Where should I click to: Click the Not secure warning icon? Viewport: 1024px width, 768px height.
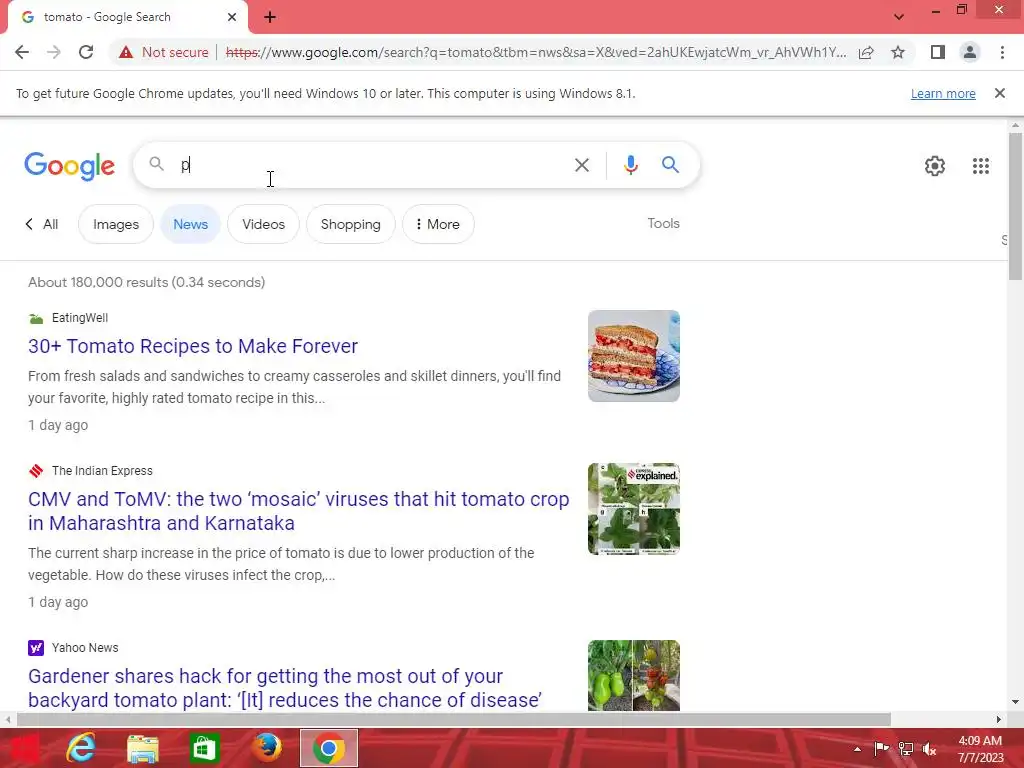pyautogui.click(x=126, y=52)
